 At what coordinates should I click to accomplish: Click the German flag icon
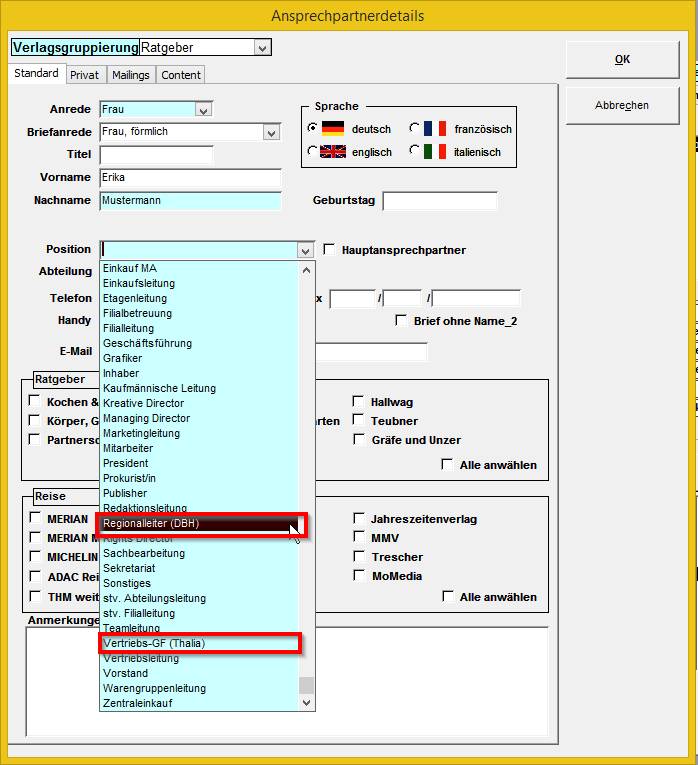333,129
